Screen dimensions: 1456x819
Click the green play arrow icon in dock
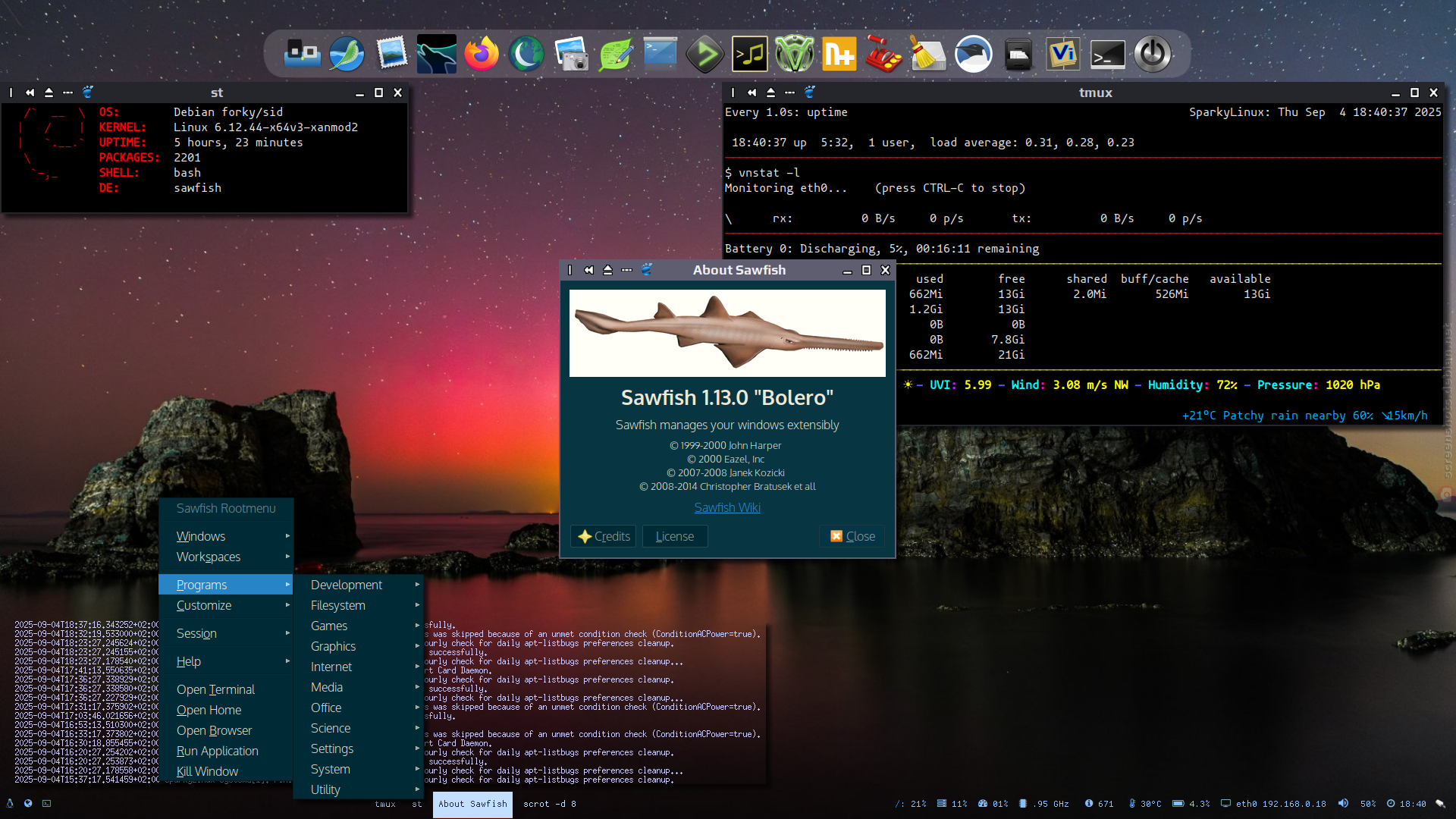tap(705, 55)
